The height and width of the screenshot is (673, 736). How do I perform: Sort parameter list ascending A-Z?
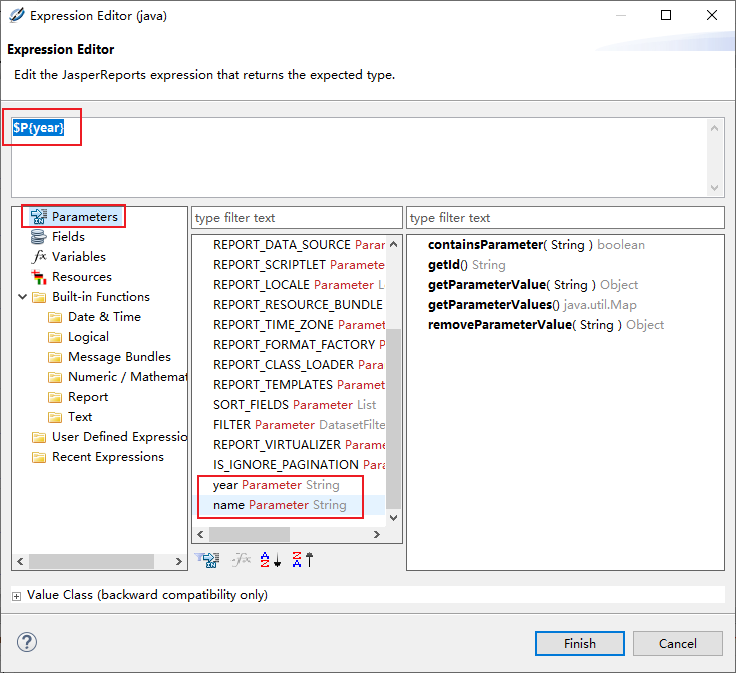[271, 559]
